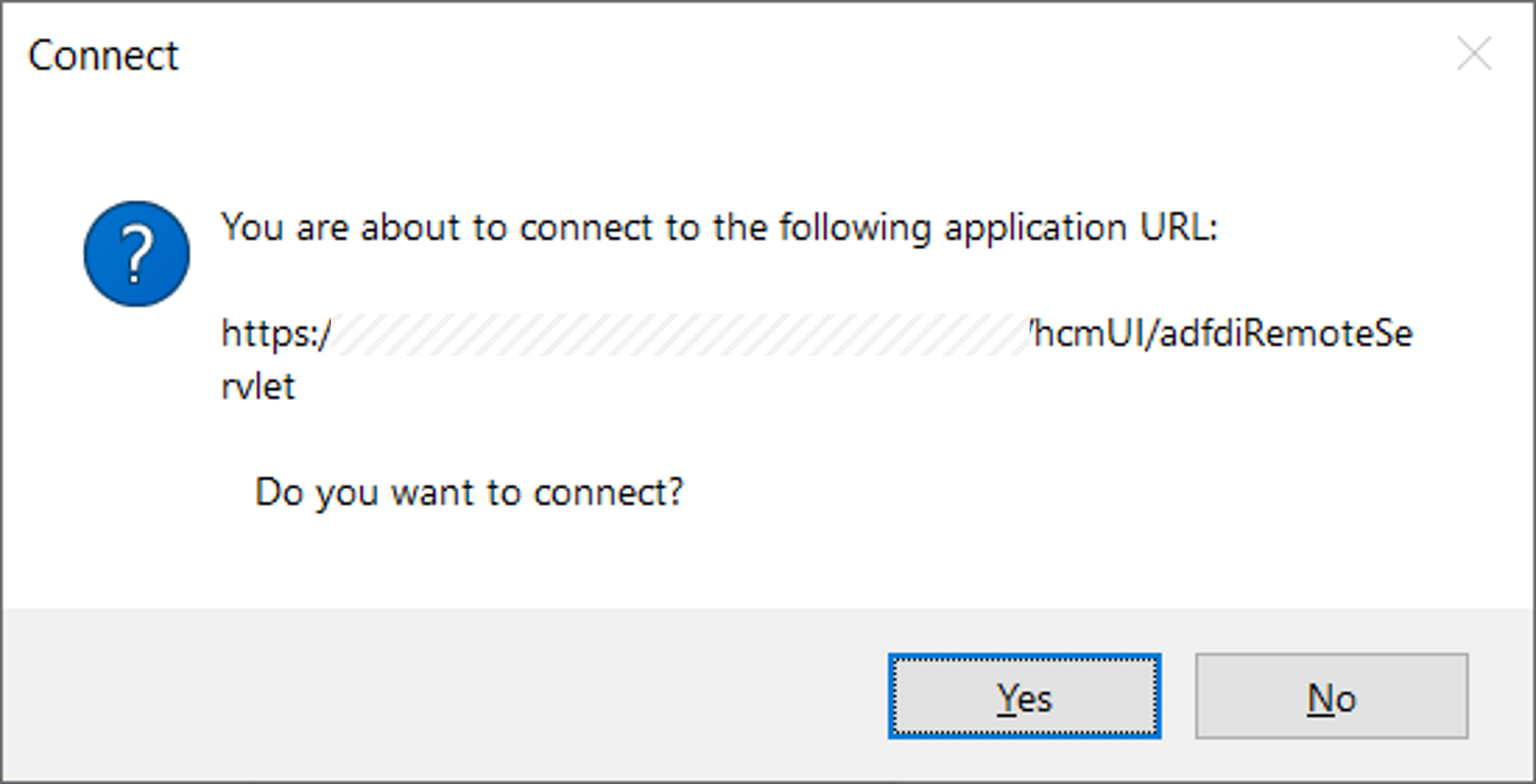The width and height of the screenshot is (1536, 784).
Task: Close the Connect dialog with the X
Action: point(1473,54)
